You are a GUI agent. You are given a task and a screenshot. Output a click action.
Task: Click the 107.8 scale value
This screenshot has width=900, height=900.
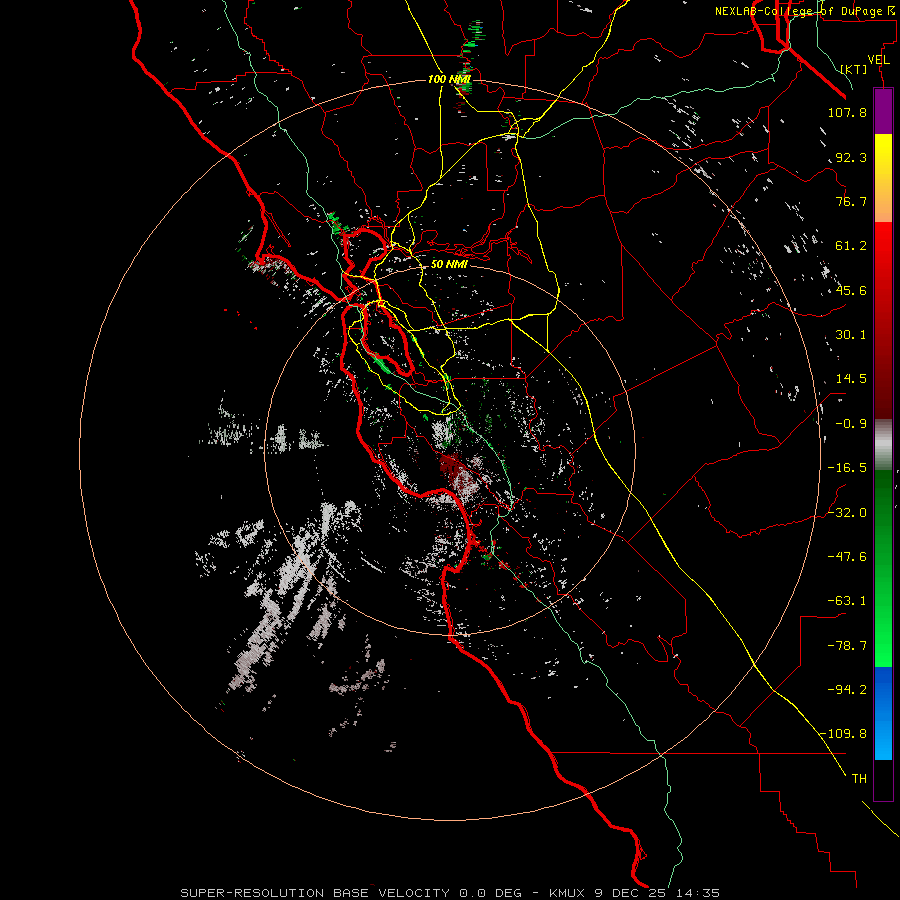pyautogui.click(x=847, y=112)
